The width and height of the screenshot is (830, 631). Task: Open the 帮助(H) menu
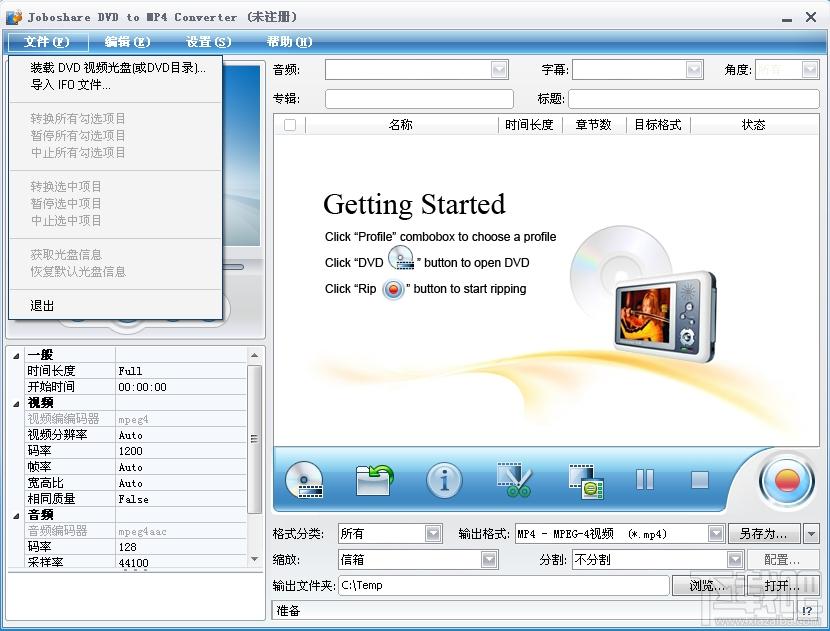pyautogui.click(x=289, y=42)
